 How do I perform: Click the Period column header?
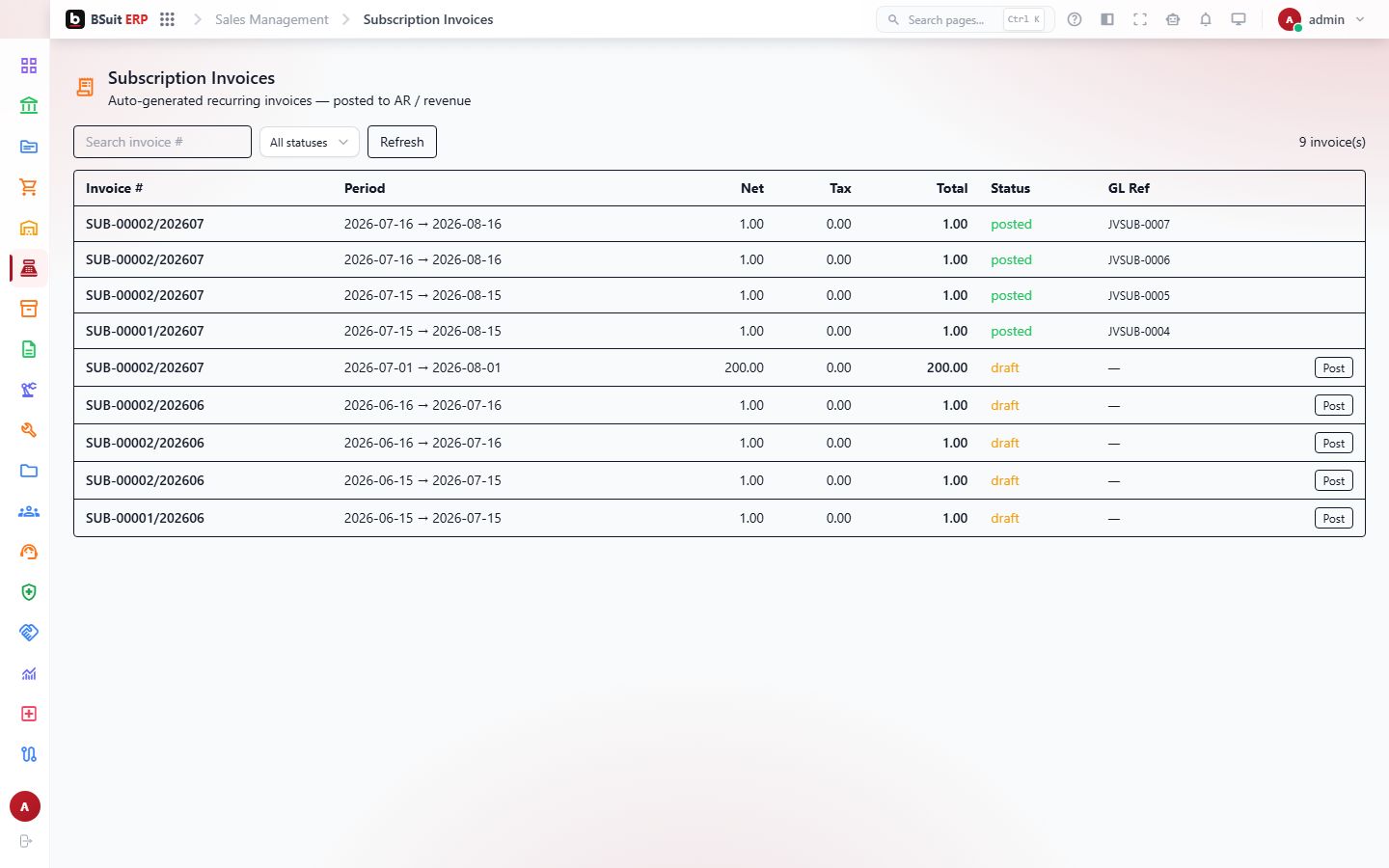pyautogui.click(x=365, y=188)
